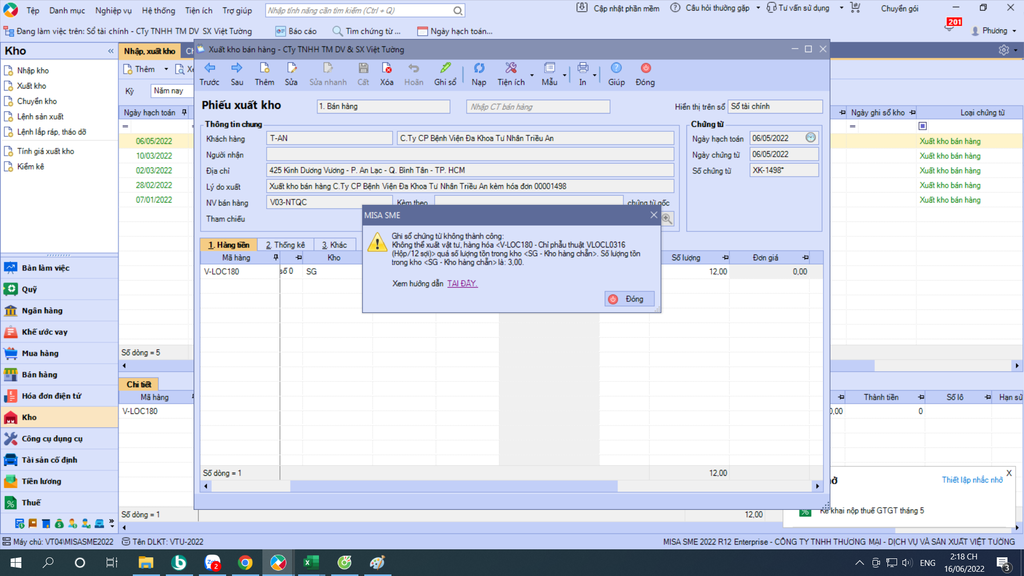Screen dimensions: 1024x576
Task: Toggle pin on the Mã hàng column header in voucher grid
Action: pyautogui.click(x=276, y=258)
